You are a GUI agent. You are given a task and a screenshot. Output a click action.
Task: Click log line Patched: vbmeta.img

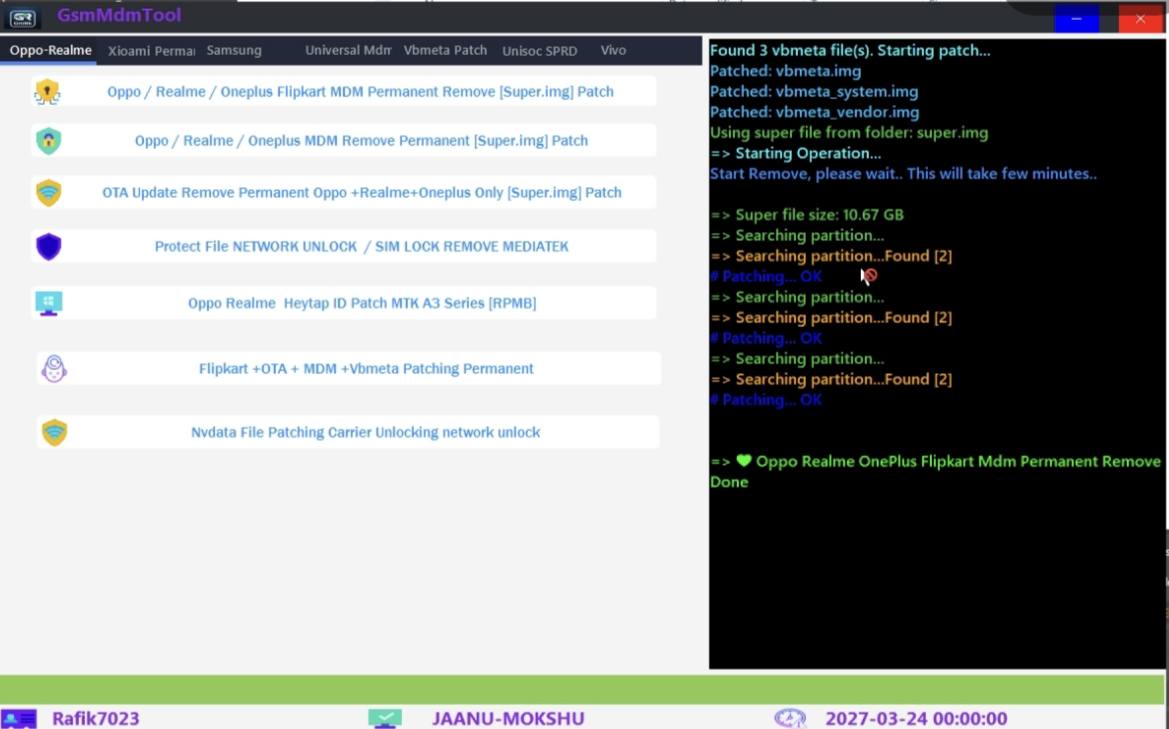[x=785, y=72]
